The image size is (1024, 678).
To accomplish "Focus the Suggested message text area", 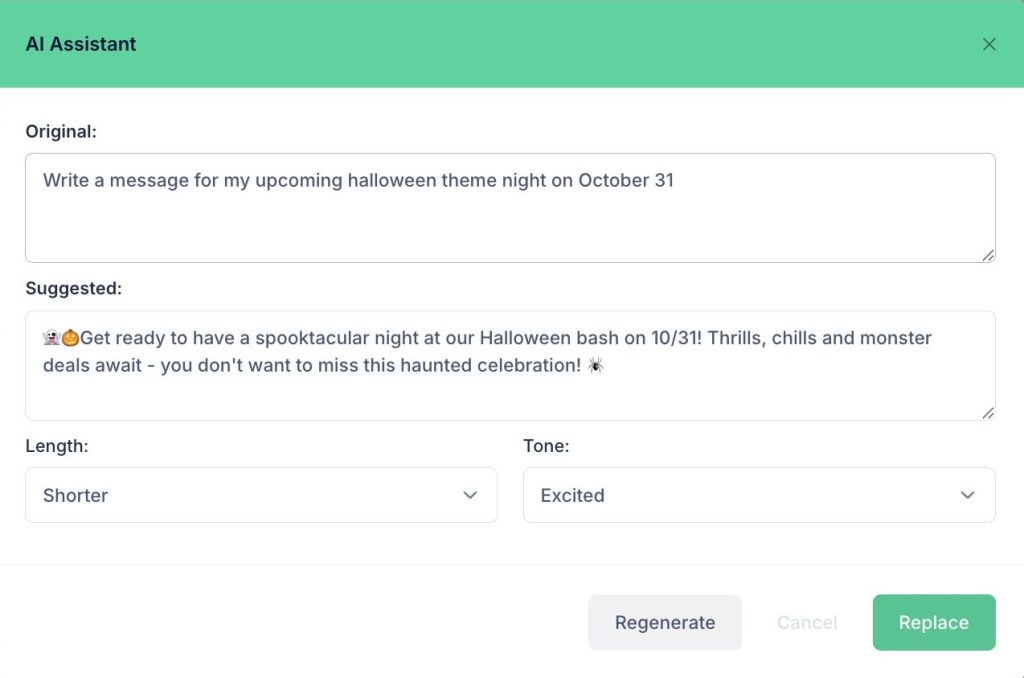I will [x=509, y=395].
